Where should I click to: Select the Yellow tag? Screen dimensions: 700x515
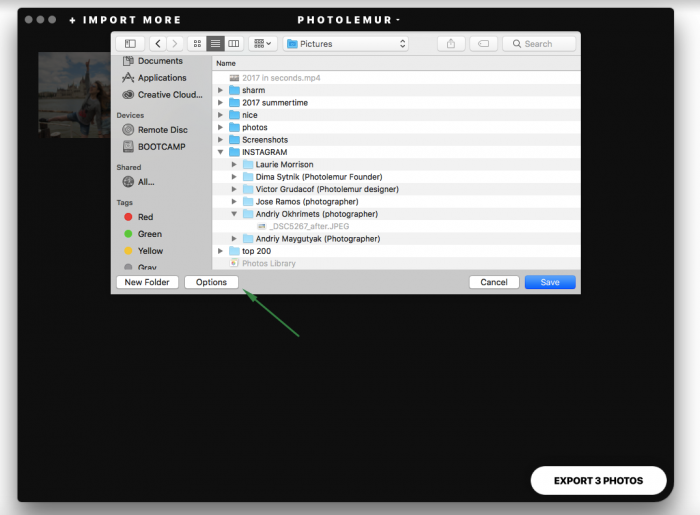[143, 251]
